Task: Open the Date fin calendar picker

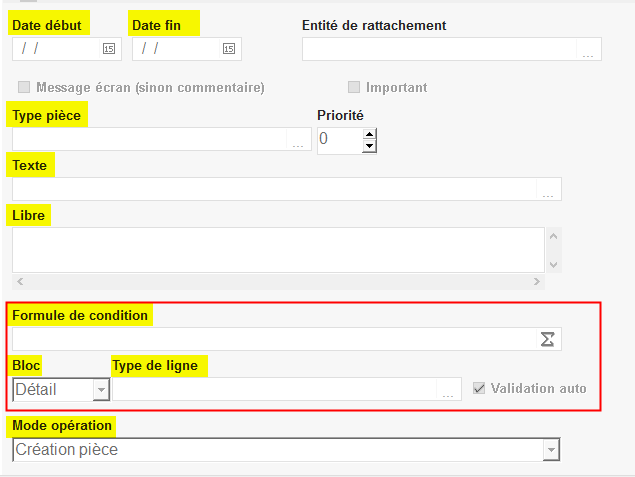Action: 228,48
